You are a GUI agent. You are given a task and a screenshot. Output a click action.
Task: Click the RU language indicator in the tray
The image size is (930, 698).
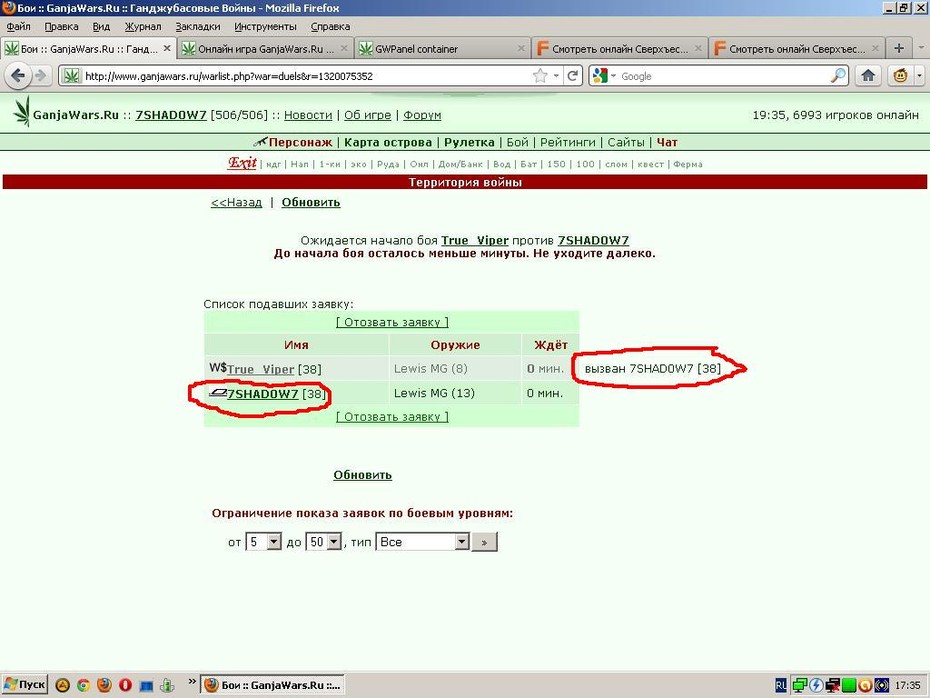click(781, 686)
